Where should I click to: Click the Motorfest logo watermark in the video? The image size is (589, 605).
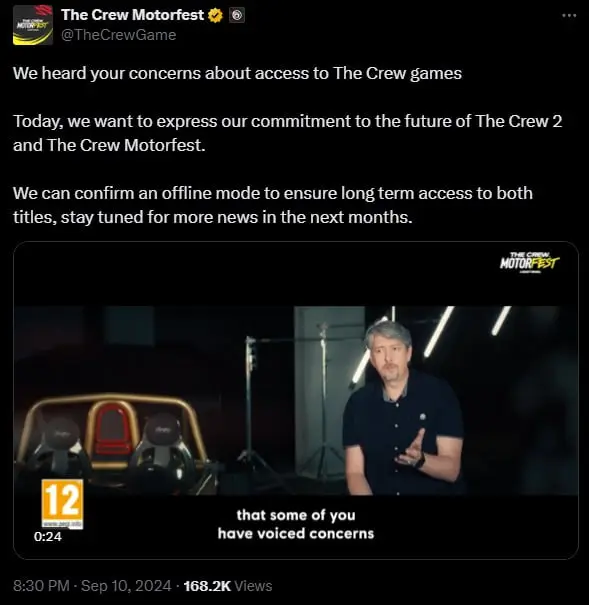pos(529,262)
